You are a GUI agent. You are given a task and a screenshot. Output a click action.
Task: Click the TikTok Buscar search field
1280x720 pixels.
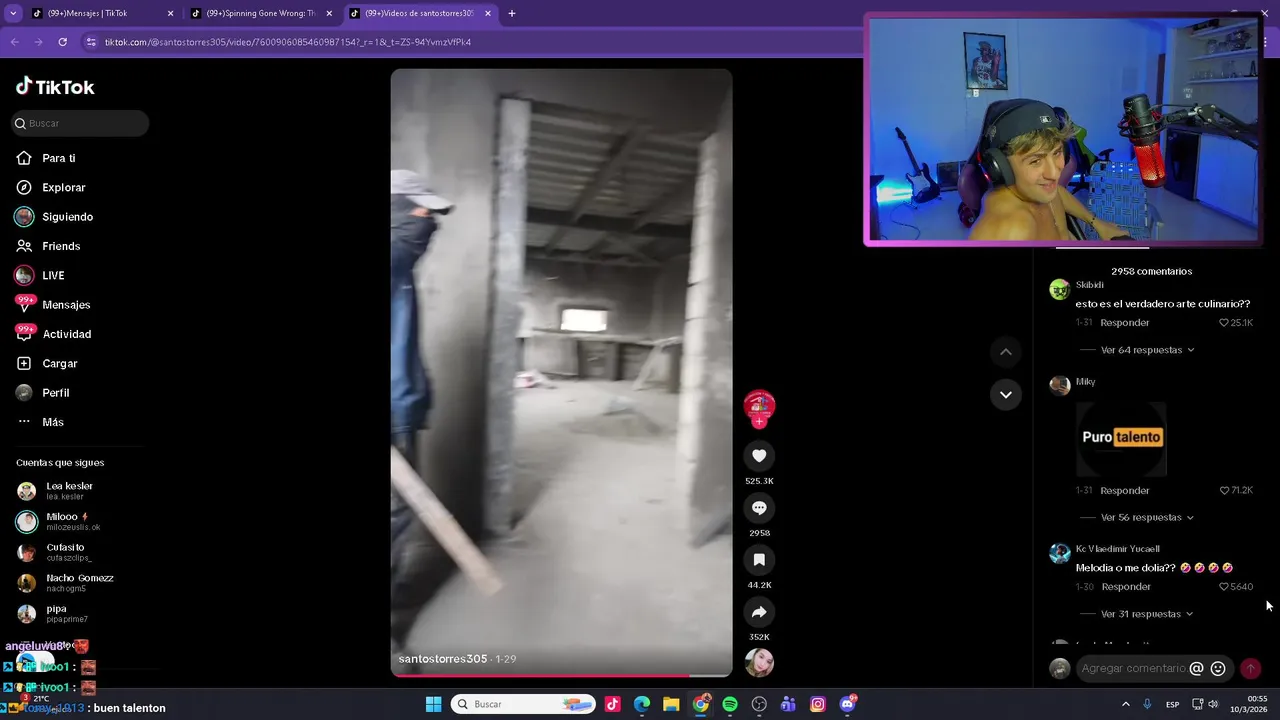(x=80, y=123)
